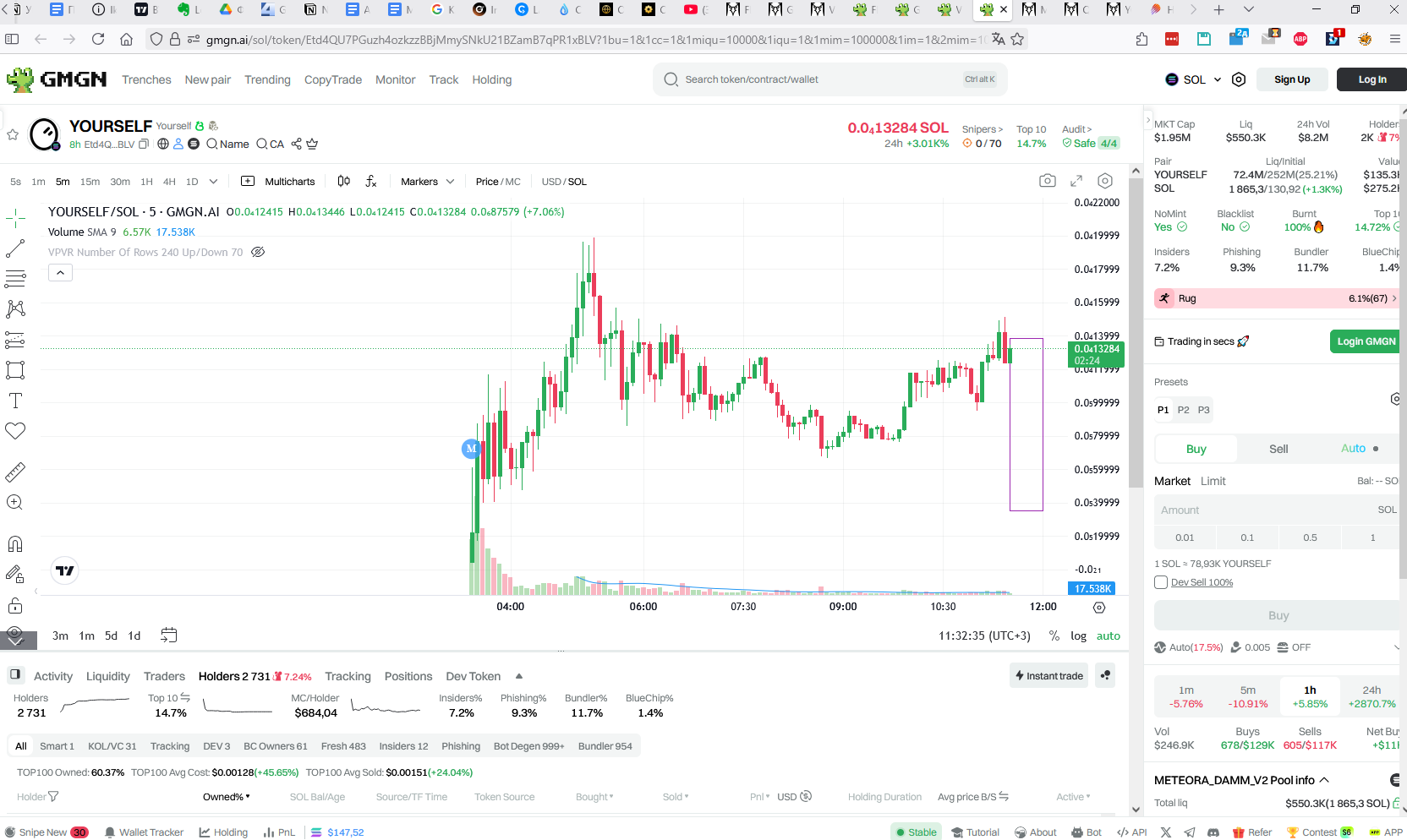The image size is (1407, 840).
Task: Open the candlestick chart type selector
Action: tap(343, 182)
